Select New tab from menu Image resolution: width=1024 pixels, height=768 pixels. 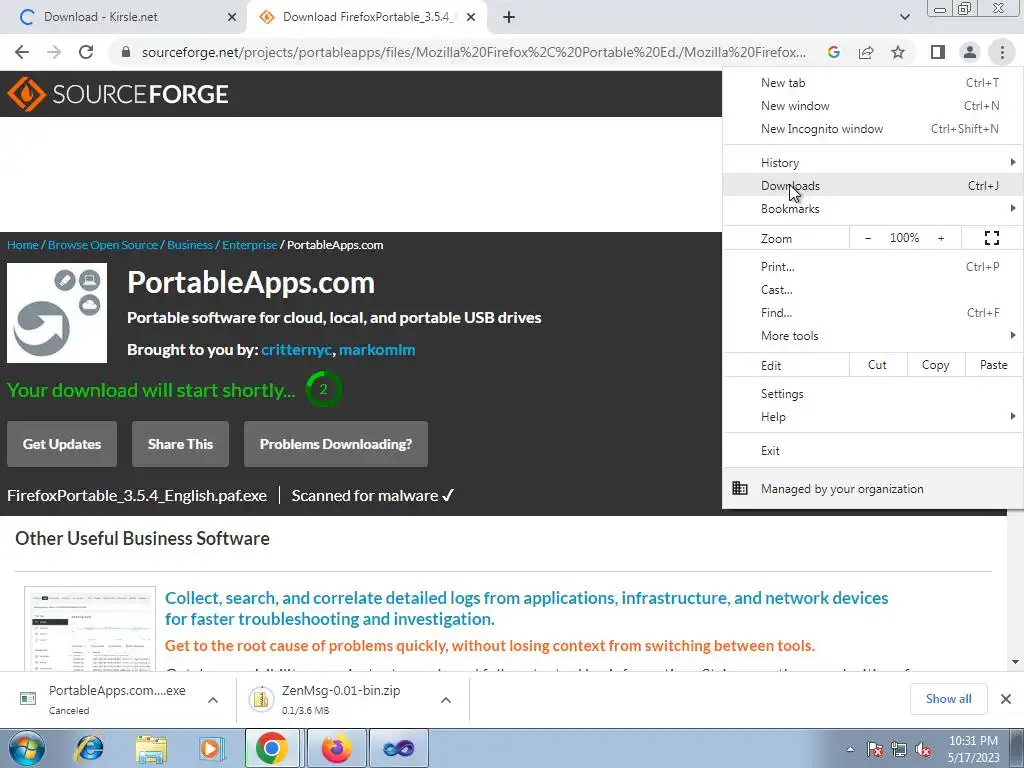873,83
